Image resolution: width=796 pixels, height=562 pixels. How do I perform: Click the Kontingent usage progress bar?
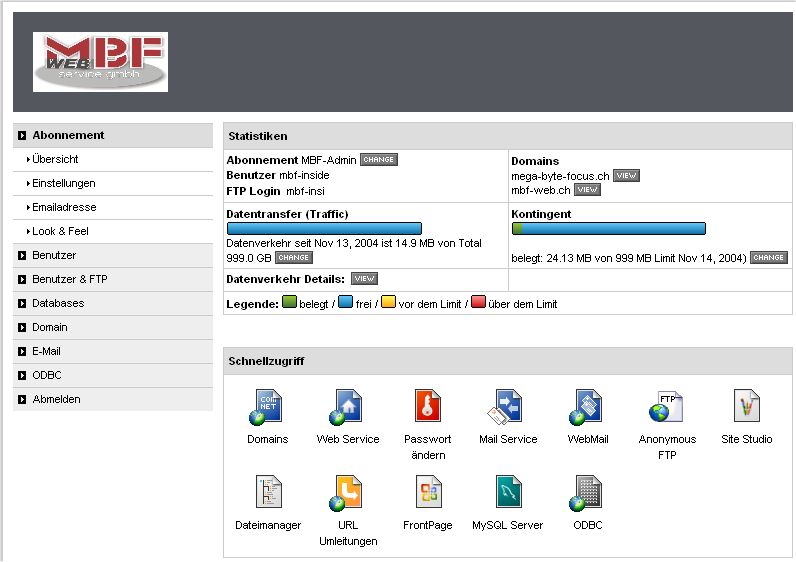(608, 228)
